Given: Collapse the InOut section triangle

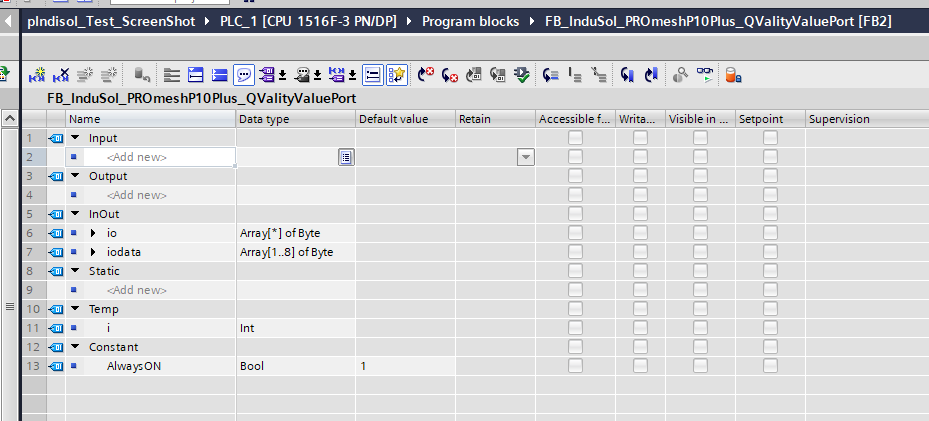Looking at the screenshot, I should click(75, 214).
